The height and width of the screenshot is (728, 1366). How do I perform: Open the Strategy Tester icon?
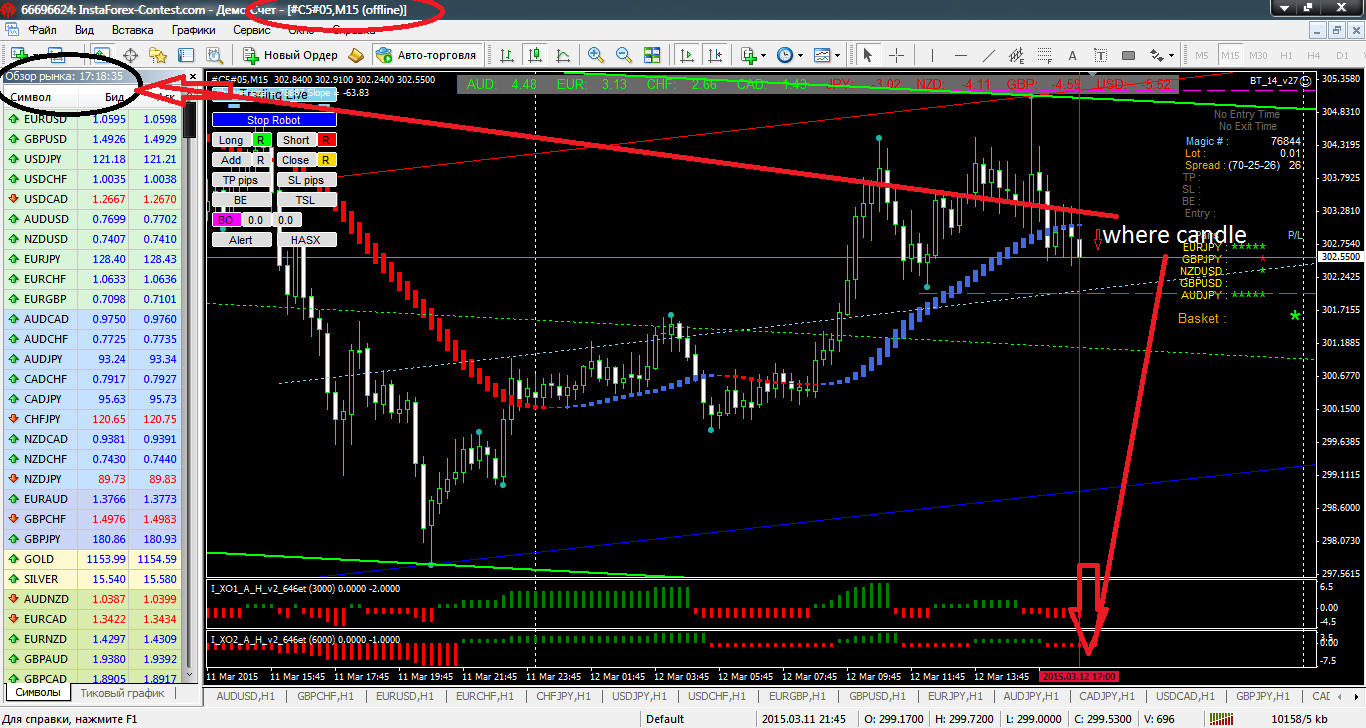(214, 54)
